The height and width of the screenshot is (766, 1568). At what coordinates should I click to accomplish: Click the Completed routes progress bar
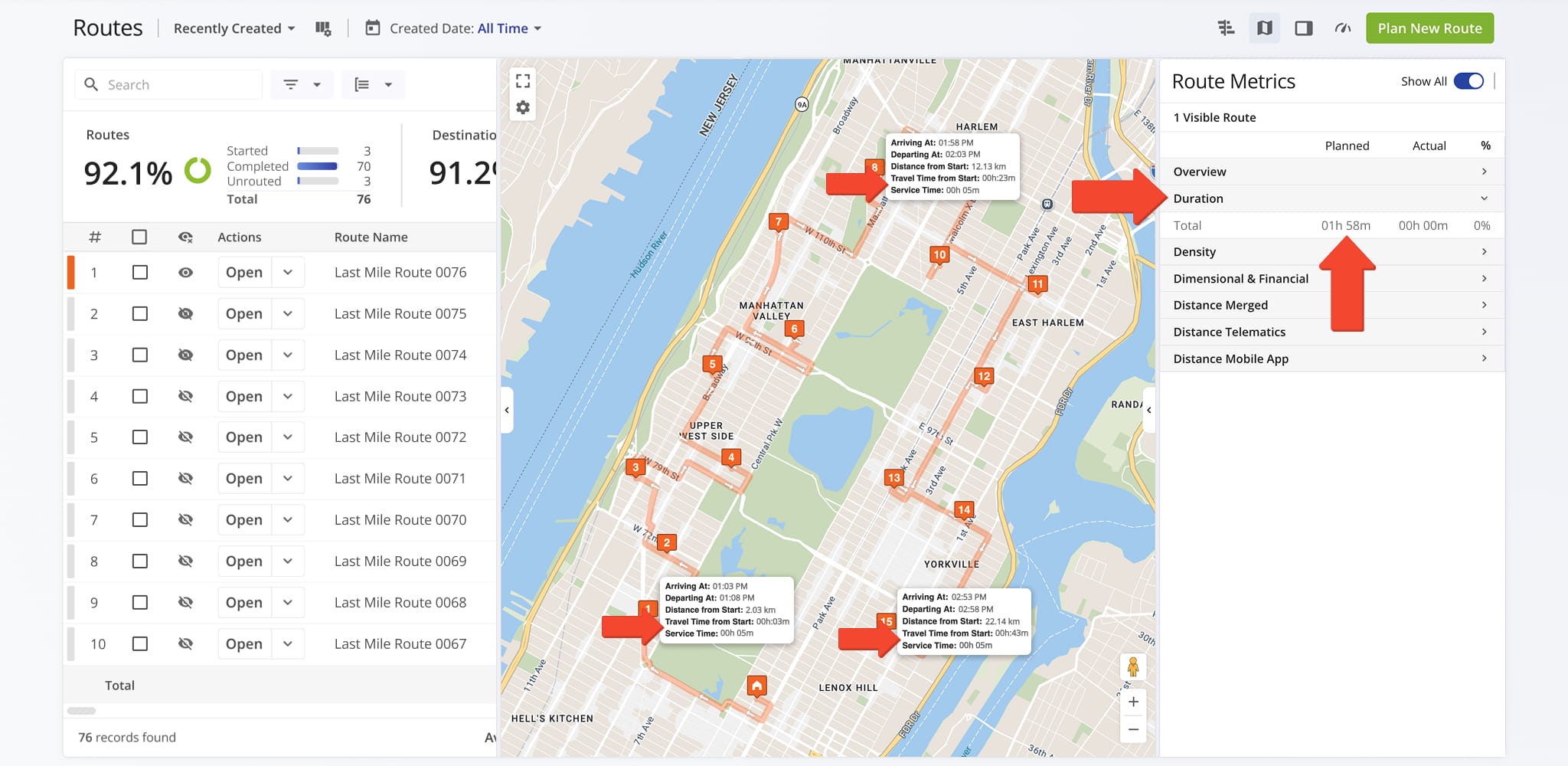point(318,166)
